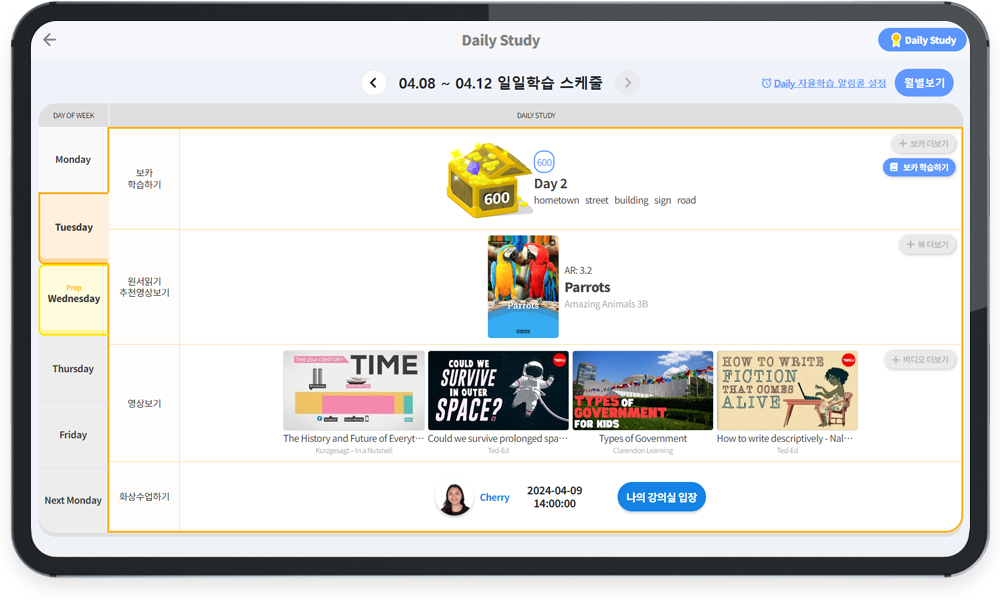
Task: Select the Tuesday tab
Action: coord(73,228)
